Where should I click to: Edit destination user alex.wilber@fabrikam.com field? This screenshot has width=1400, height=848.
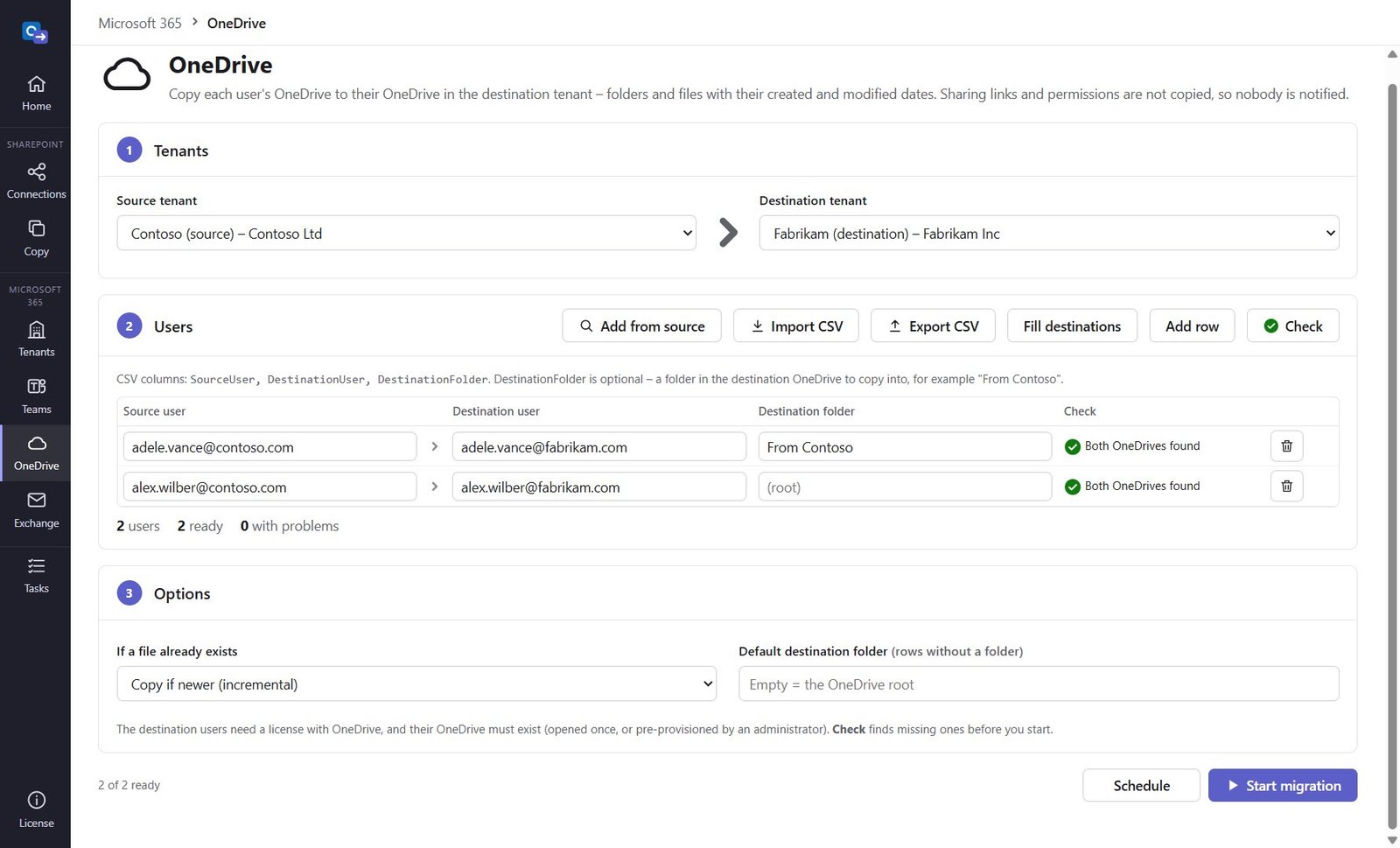pyautogui.click(x=599, y=487)
